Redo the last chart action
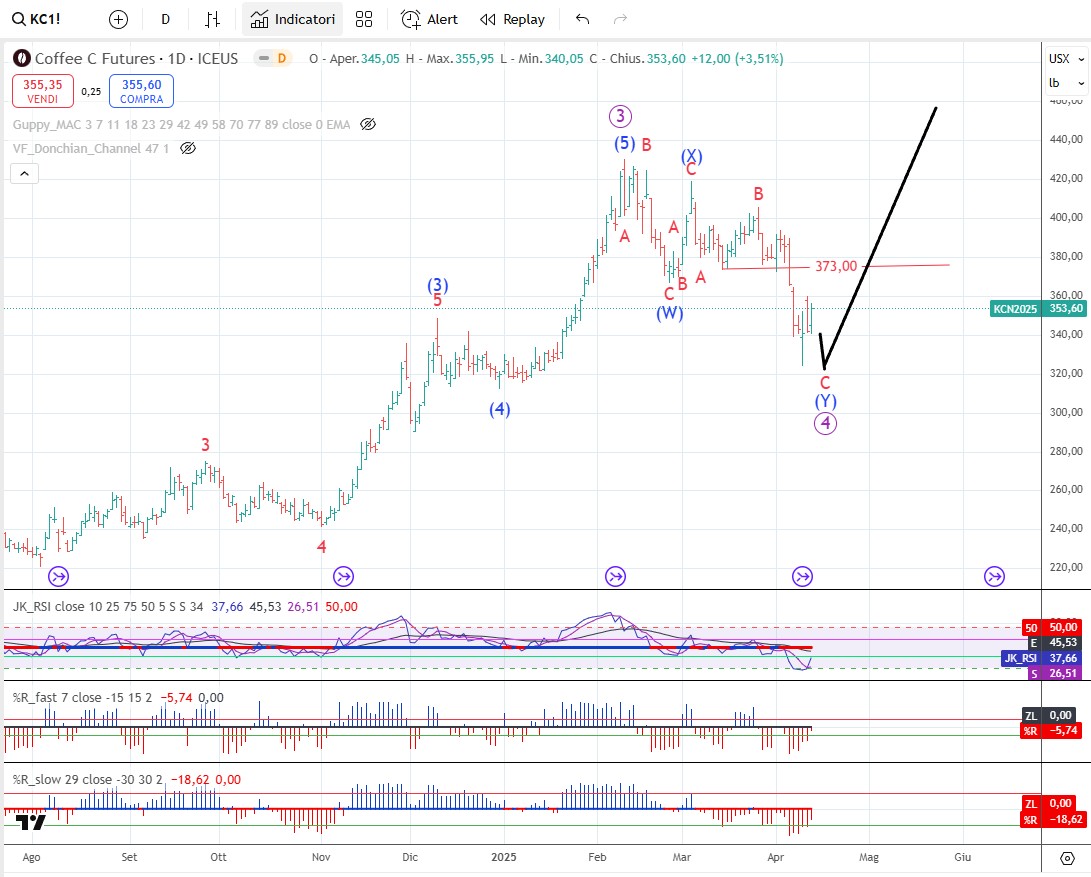This screenshot has height=877, width=1091. (620, 19)
